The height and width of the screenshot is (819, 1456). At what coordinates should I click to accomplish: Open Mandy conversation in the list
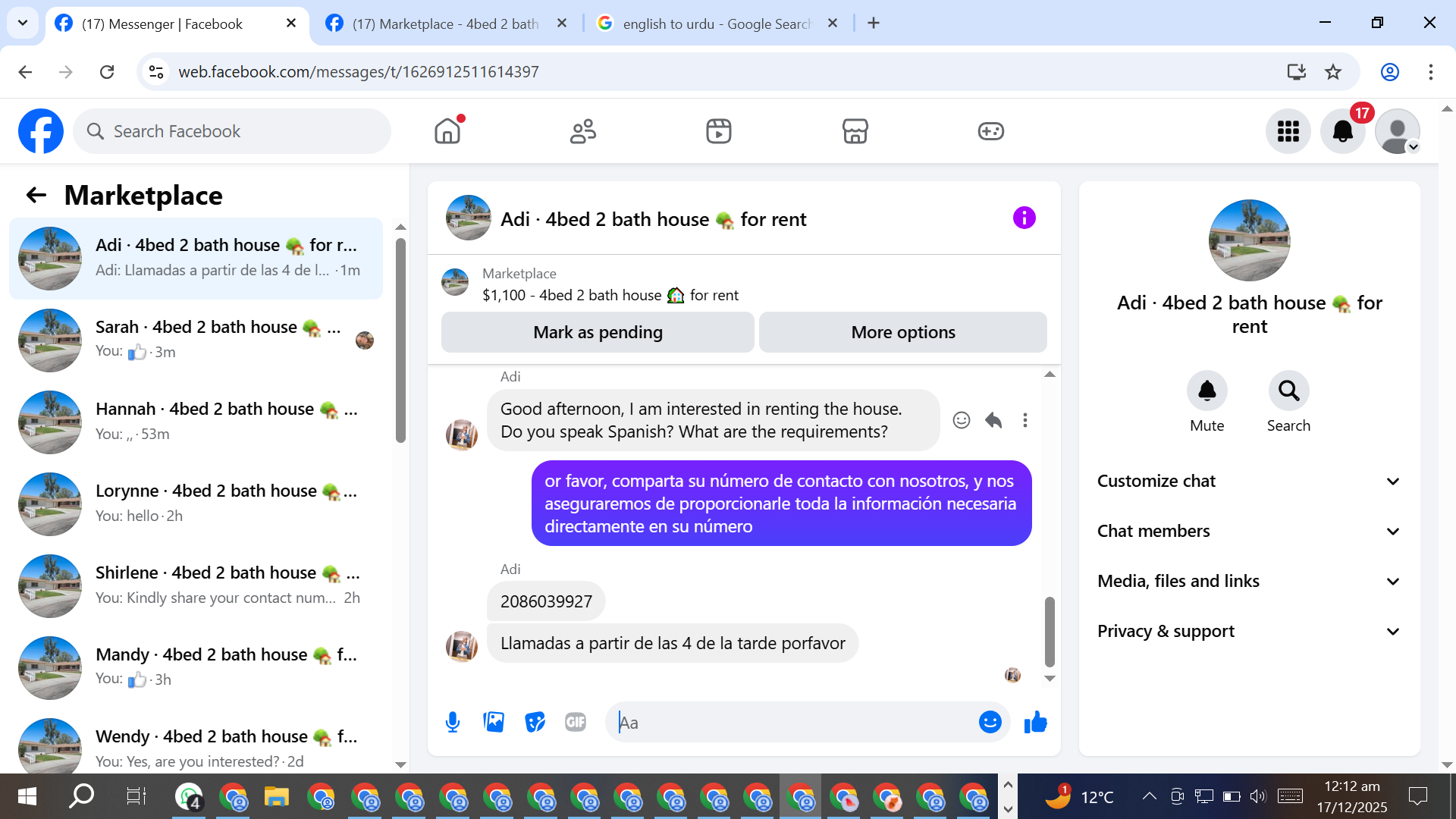coord(196,668)
